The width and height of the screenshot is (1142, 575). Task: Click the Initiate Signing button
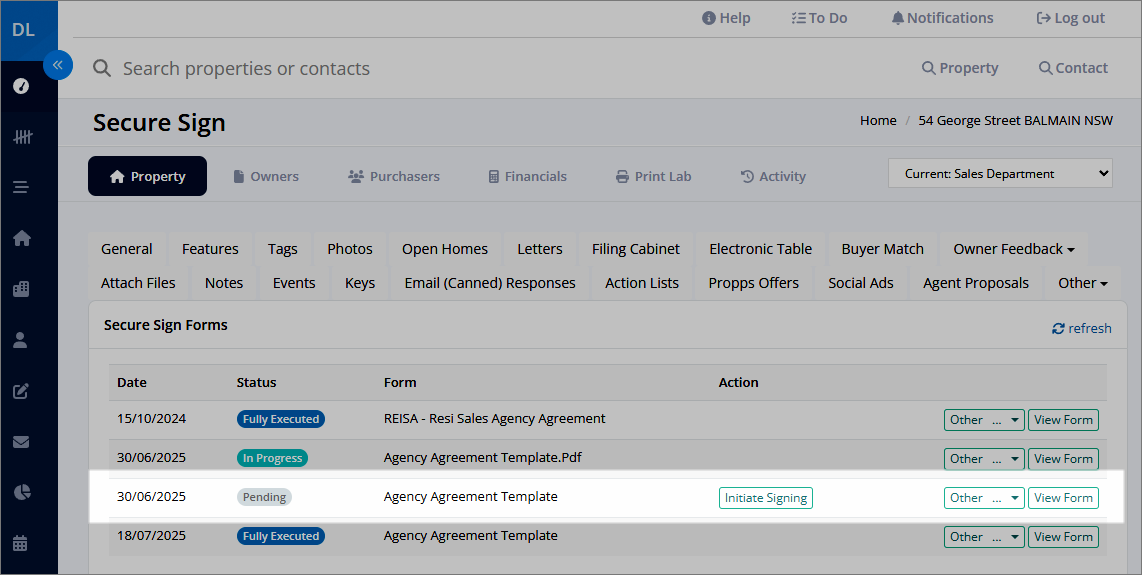tap(766, 498)
